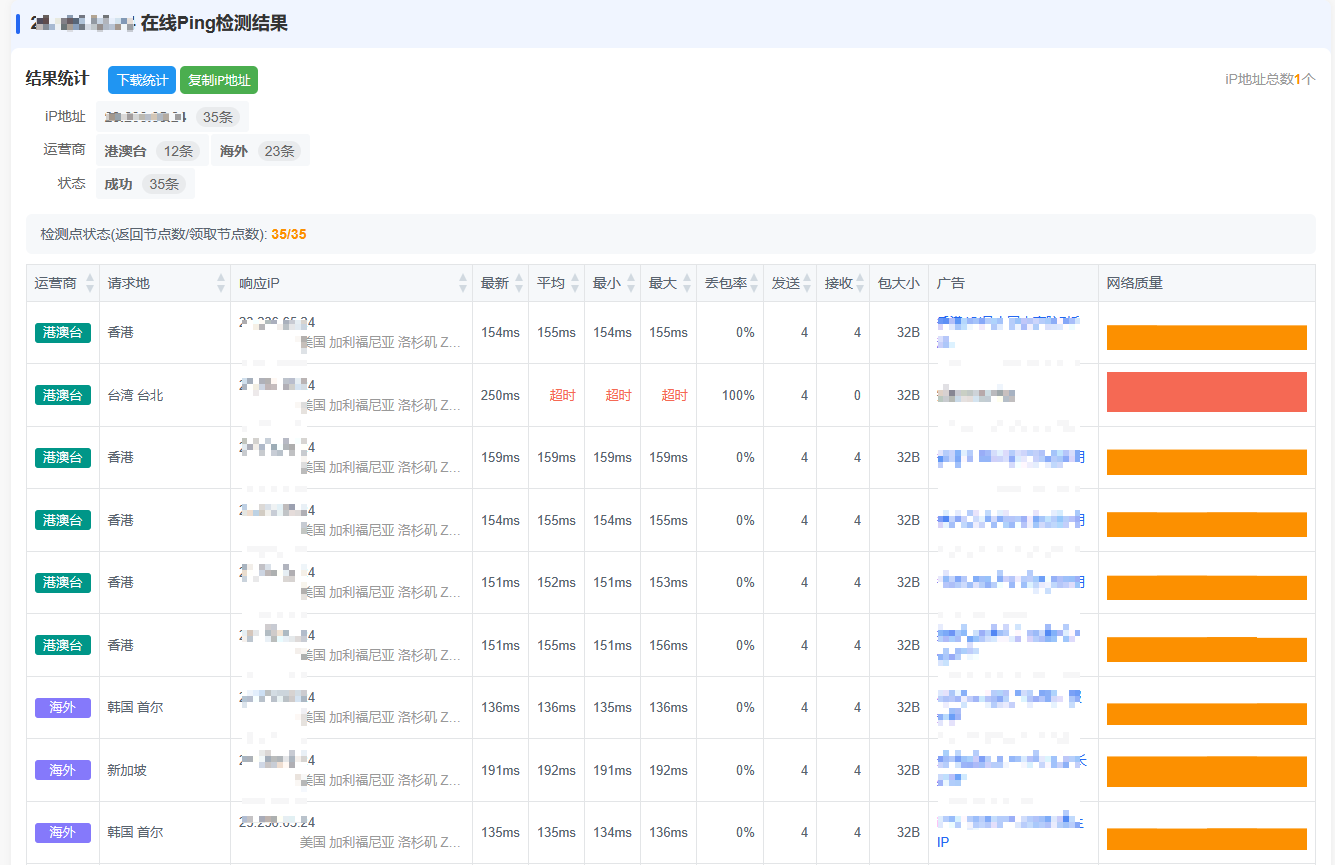Click the 0% loss value in 新加坡 row
1335x865 pixels.
(x=745, y=770)
